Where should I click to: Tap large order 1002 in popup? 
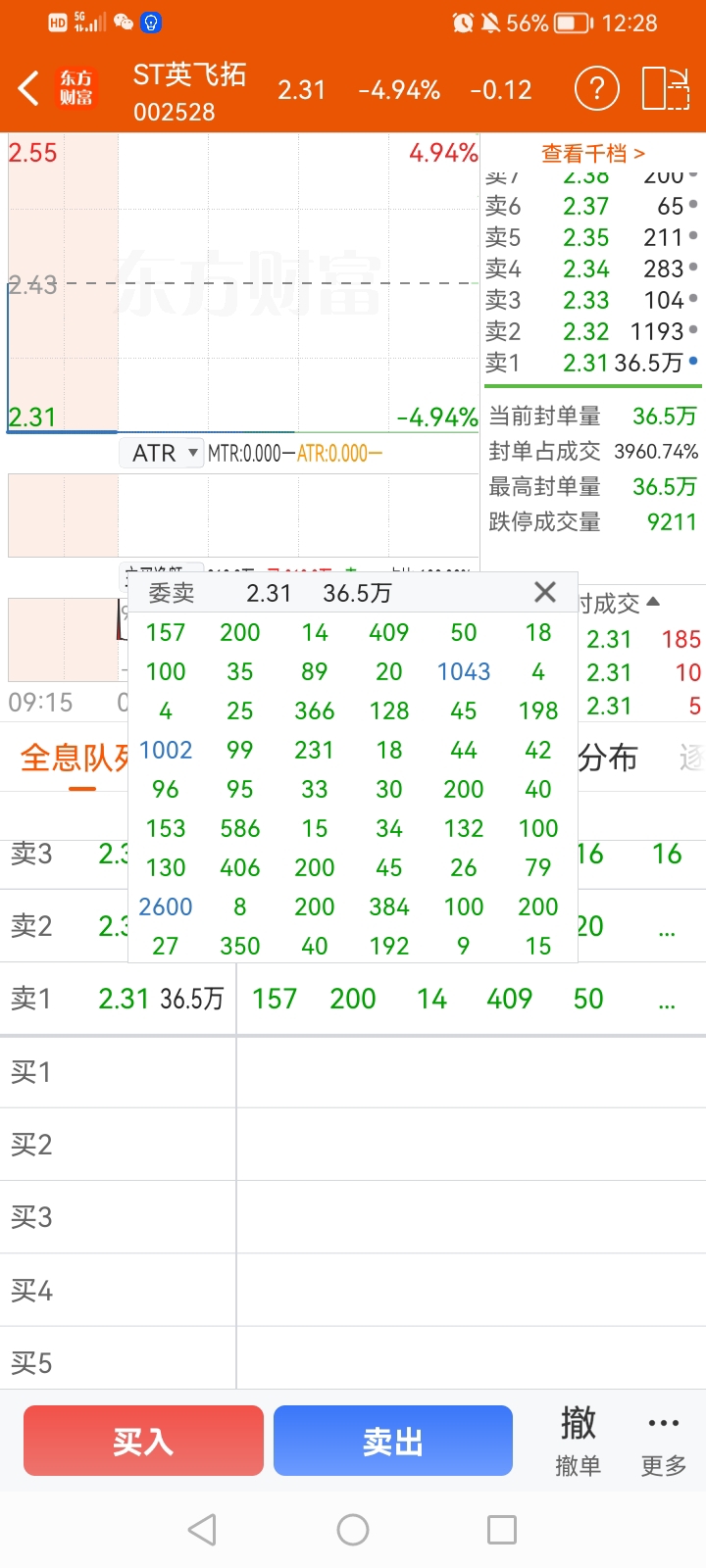(166, 750)
